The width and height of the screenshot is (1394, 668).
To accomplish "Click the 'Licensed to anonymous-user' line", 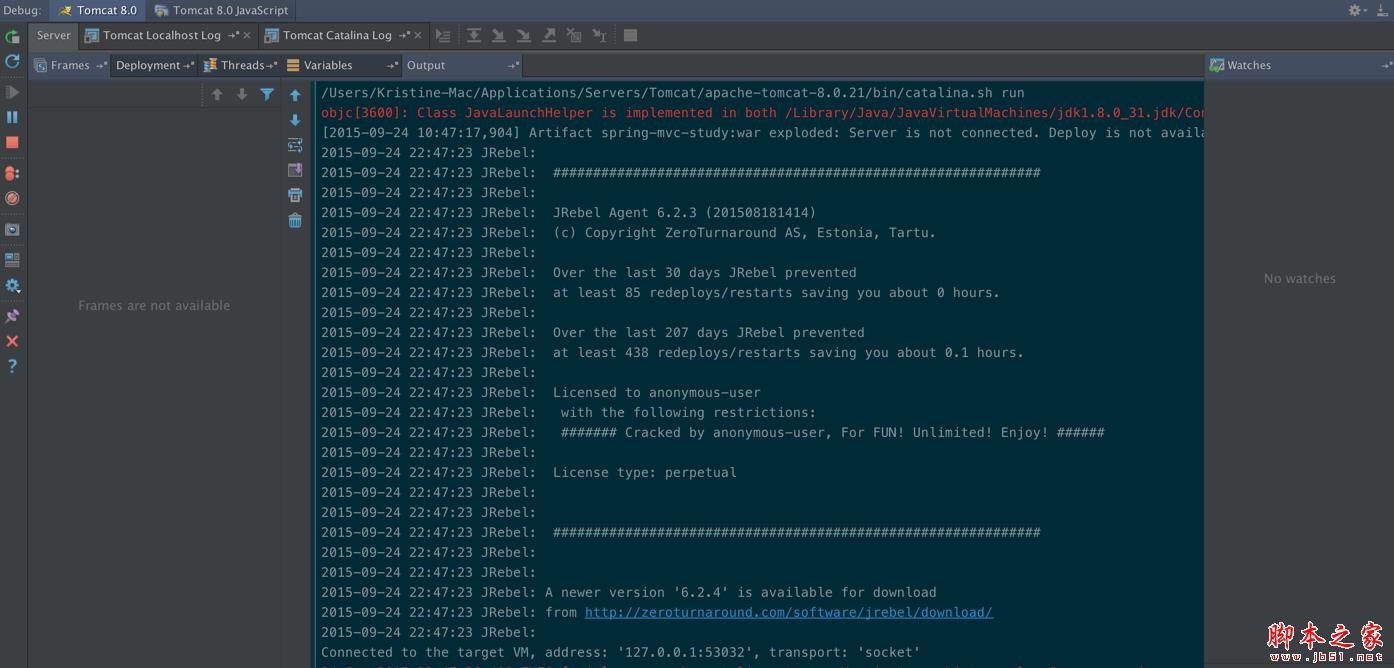I will click(540, 392).
